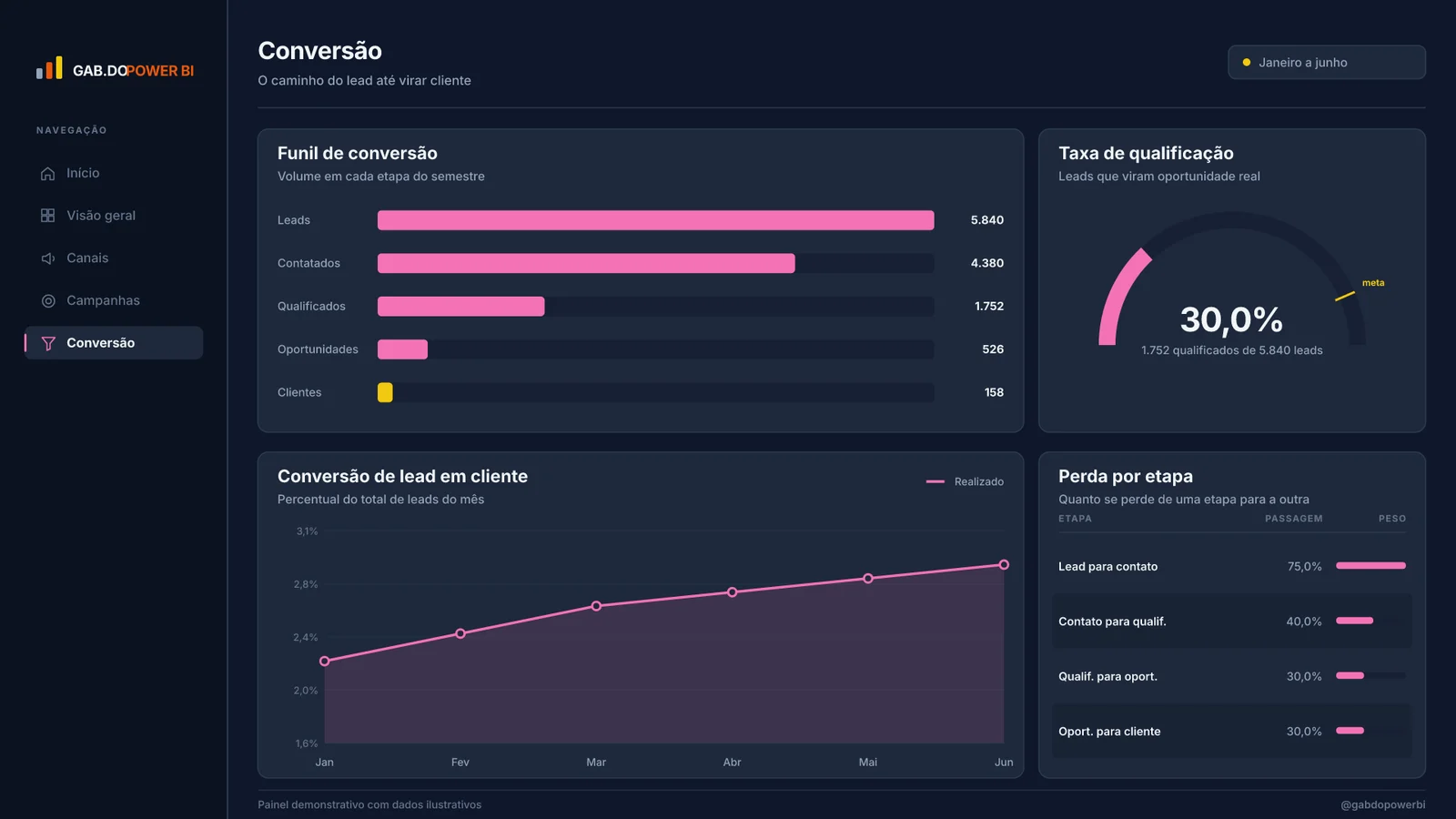Click the Lead para contato progress bar
Screen dimensions: 1456x819
[x=1370, y=566]
